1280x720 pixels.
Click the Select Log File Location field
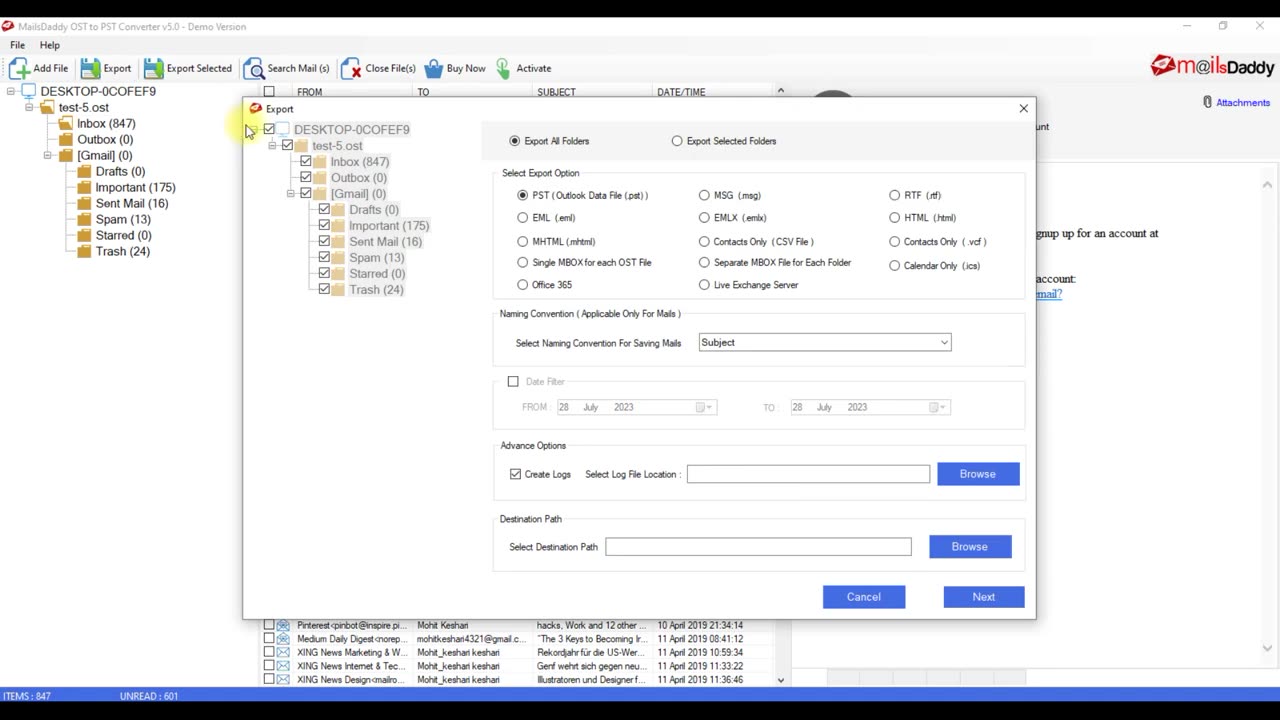pyautogui.click(x=808, y=474)
